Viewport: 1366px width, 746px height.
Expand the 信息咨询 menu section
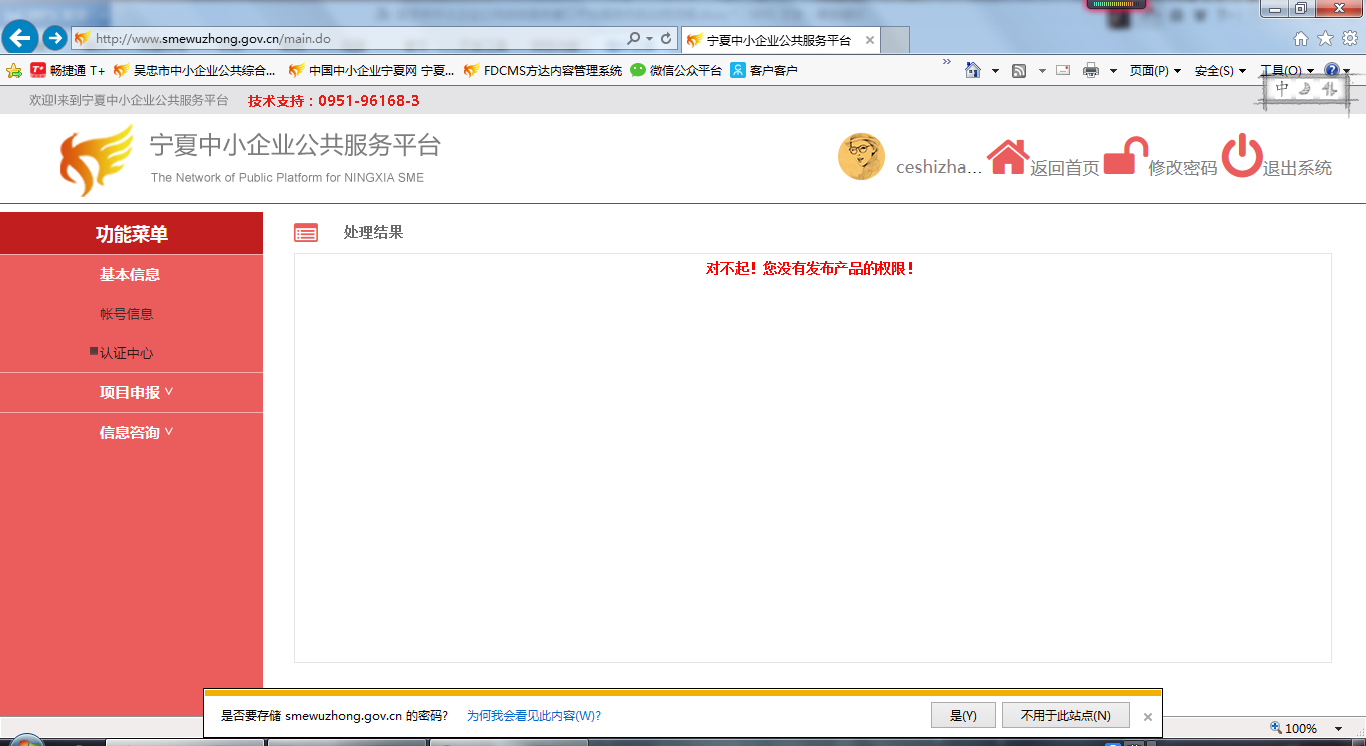[x=136, y=432]
